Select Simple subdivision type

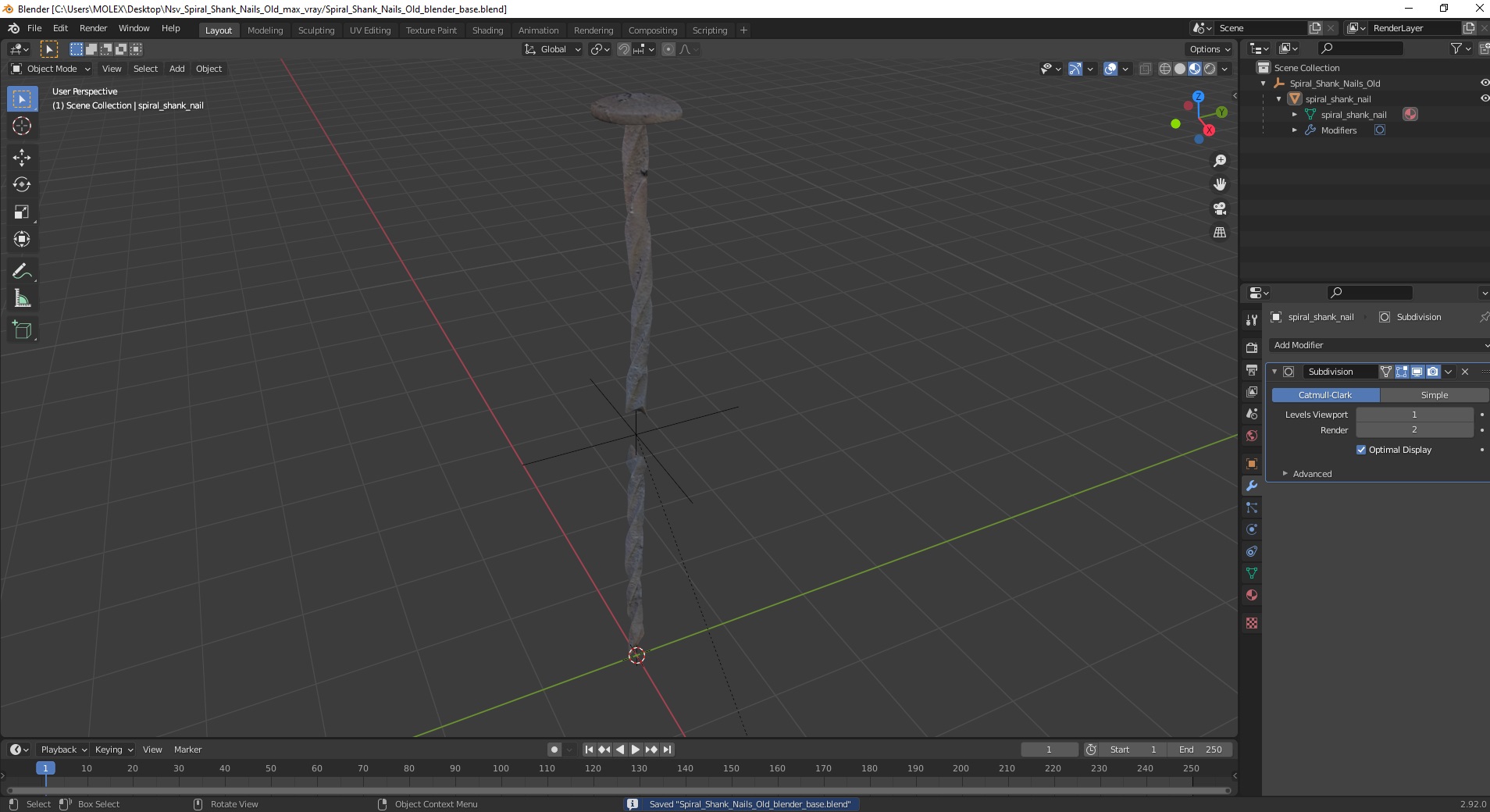[1435, 395]
